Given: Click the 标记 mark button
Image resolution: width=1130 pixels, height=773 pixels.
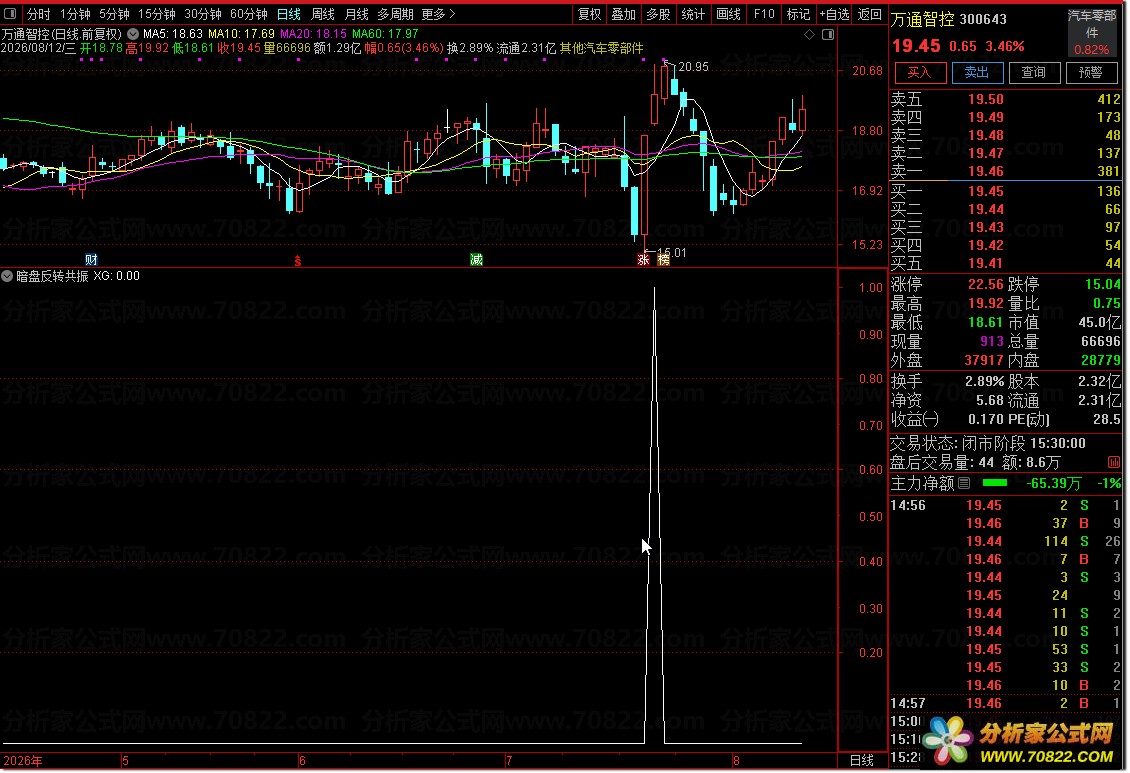Looking at the screenshot, I should [x=798, y=14].
